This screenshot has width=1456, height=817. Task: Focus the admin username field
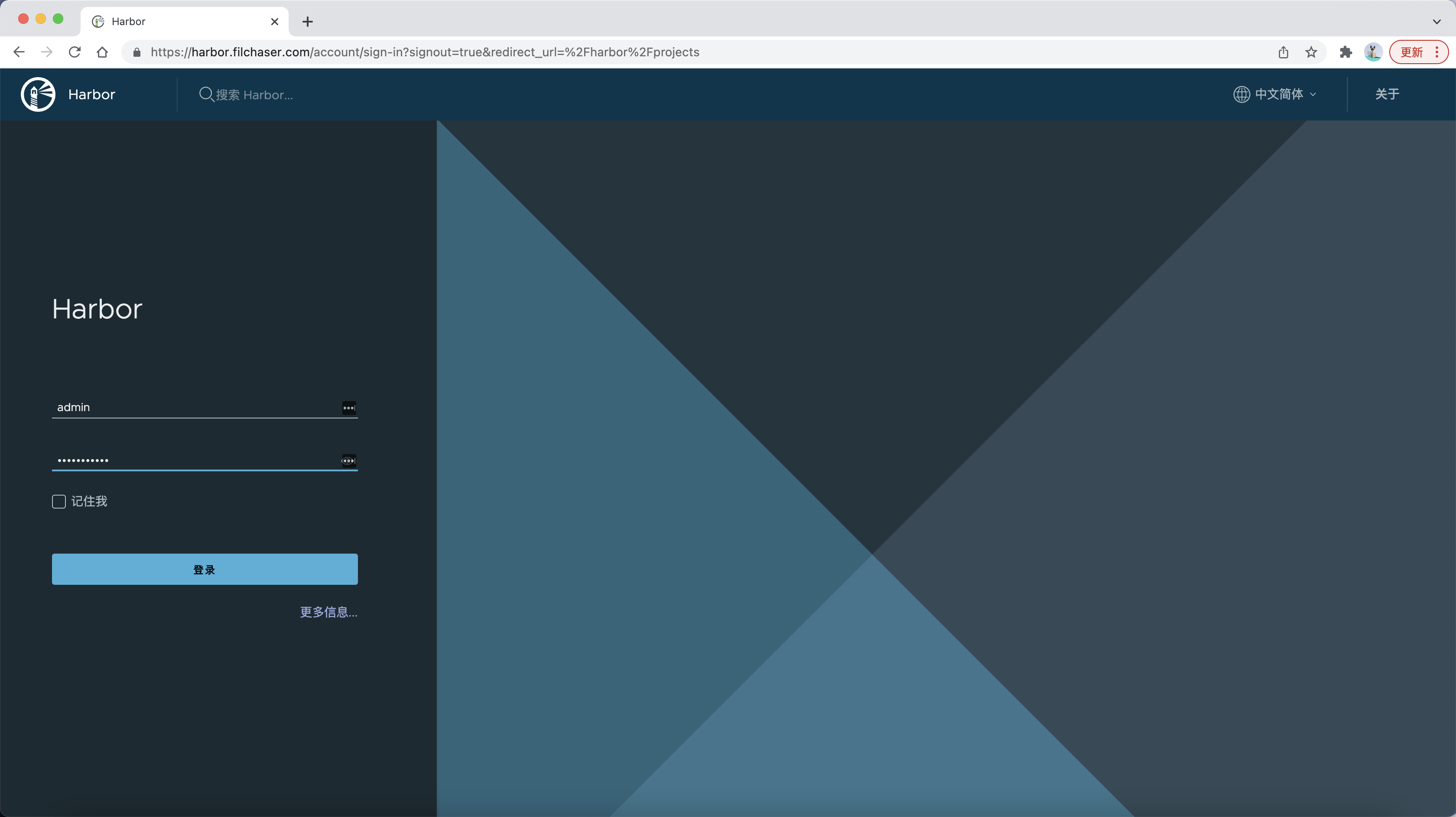pos(192,407)
